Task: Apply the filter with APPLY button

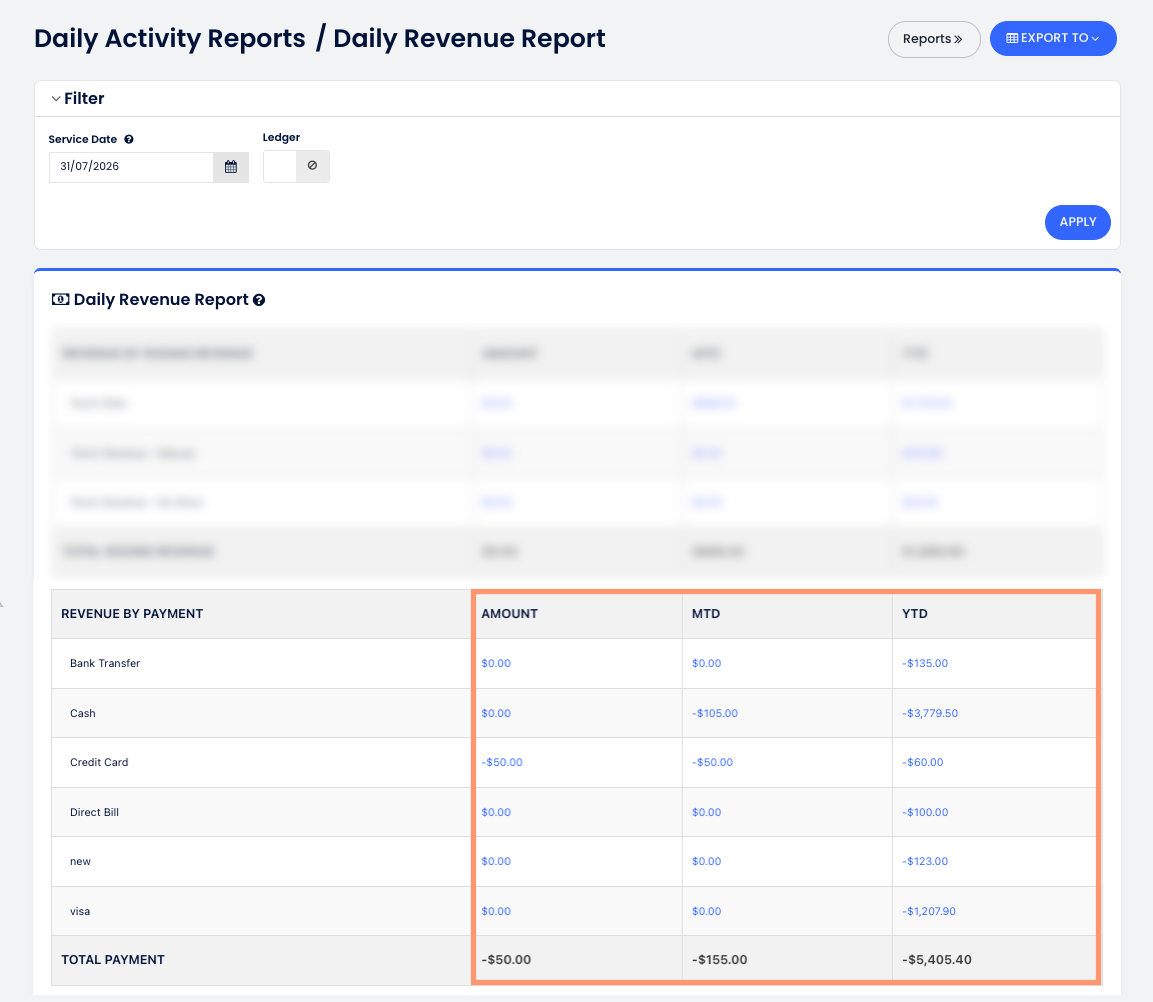Action: [1077, 222]
